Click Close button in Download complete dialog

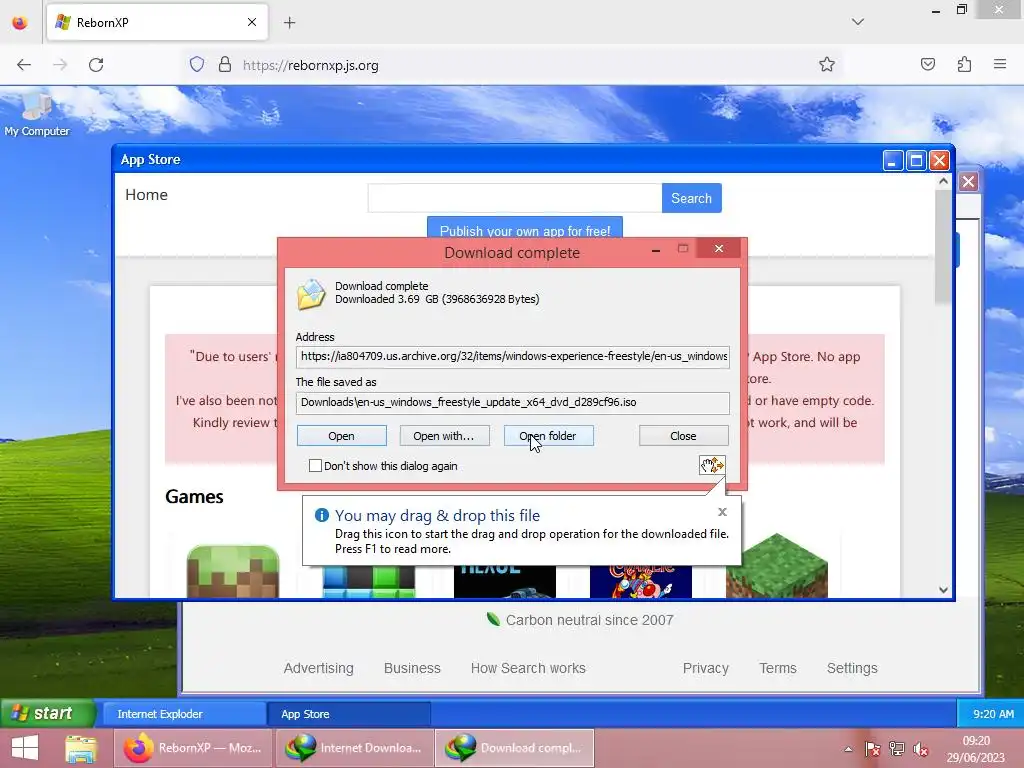point(683,436)
